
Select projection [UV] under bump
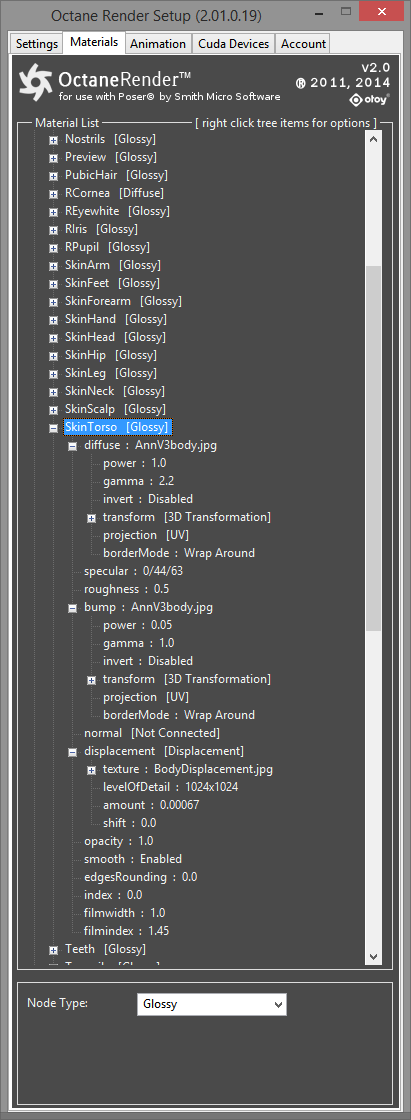(x=144, y=696)
